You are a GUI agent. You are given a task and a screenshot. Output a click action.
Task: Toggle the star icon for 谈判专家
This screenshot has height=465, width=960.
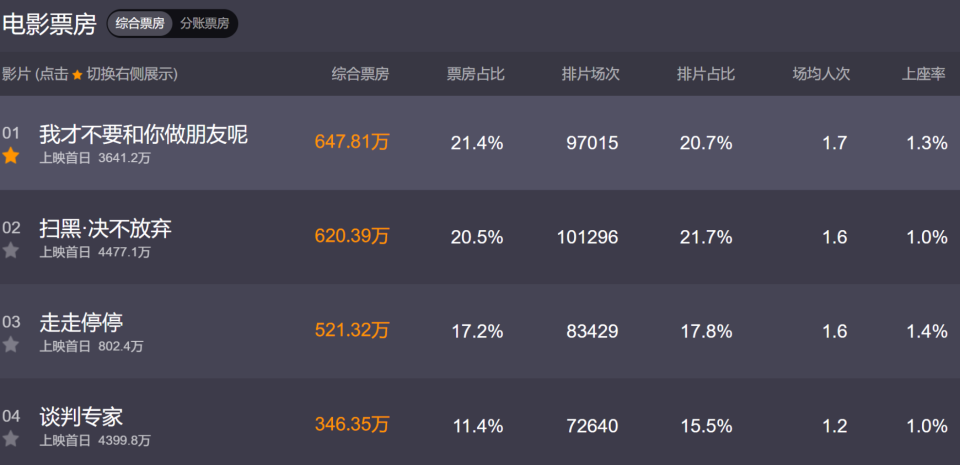[x=11, y=438]
